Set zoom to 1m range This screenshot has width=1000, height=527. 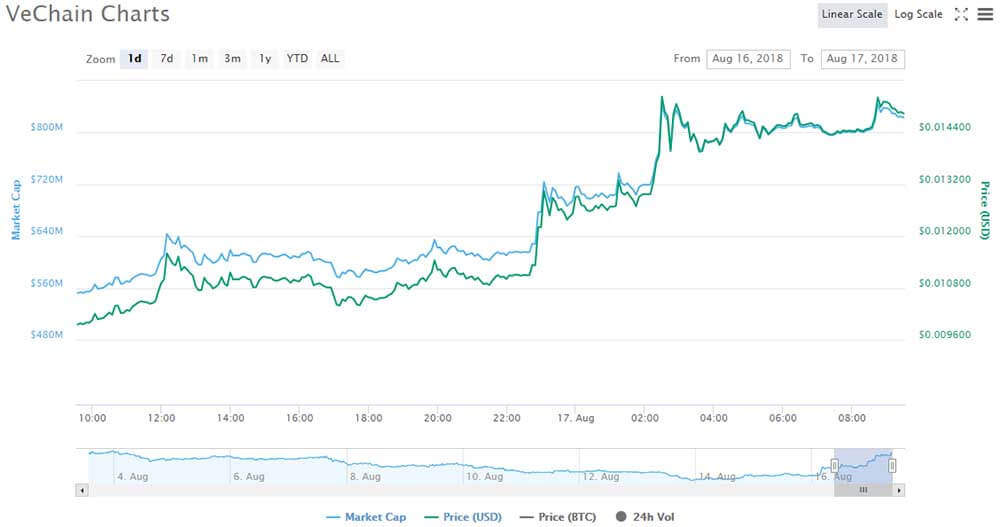pos(200,59)
